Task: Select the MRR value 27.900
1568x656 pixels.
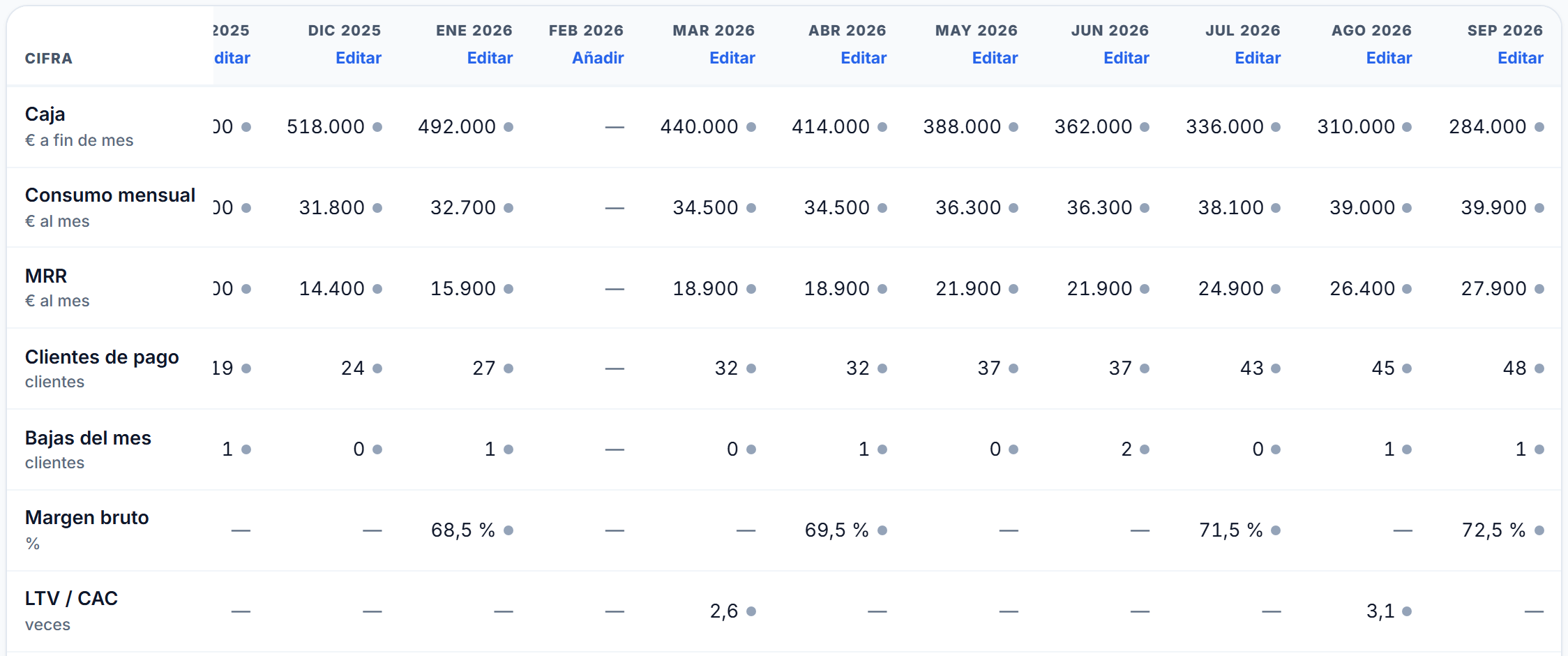Action: click(1494, 289)
